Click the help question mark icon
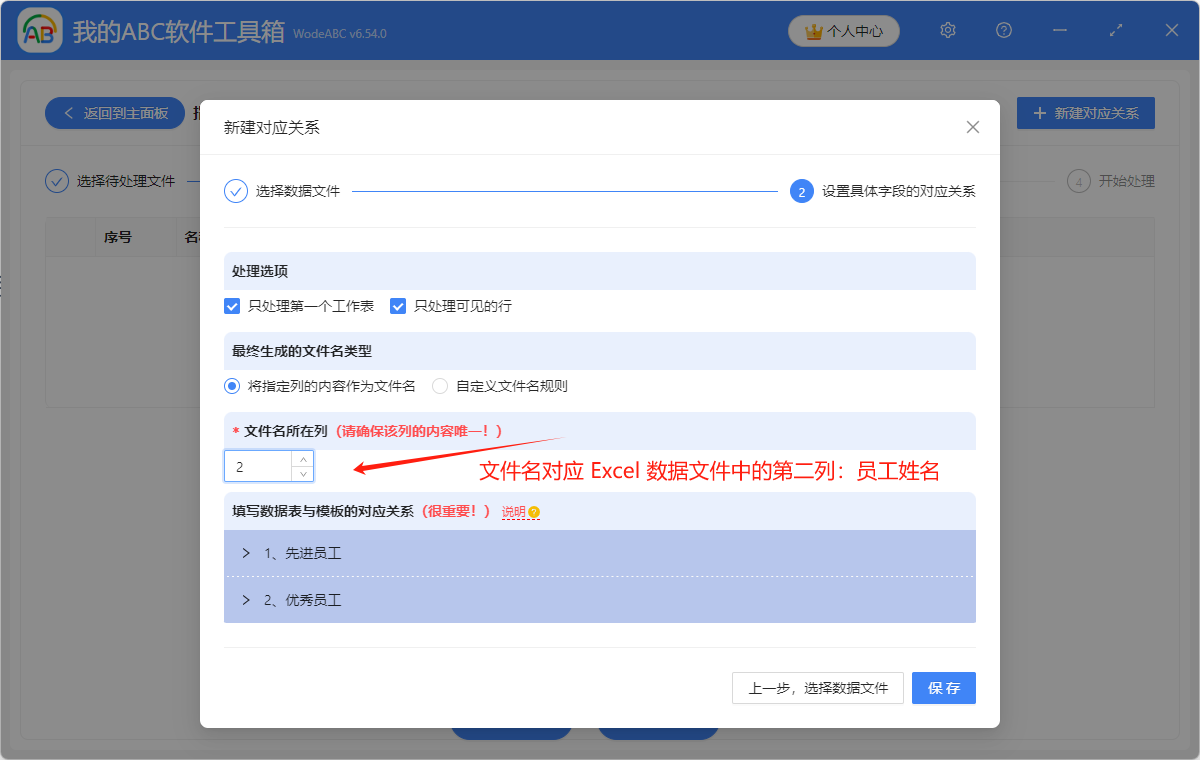The width and height of the screenshot is (1200, 760). pos(1003,30)
